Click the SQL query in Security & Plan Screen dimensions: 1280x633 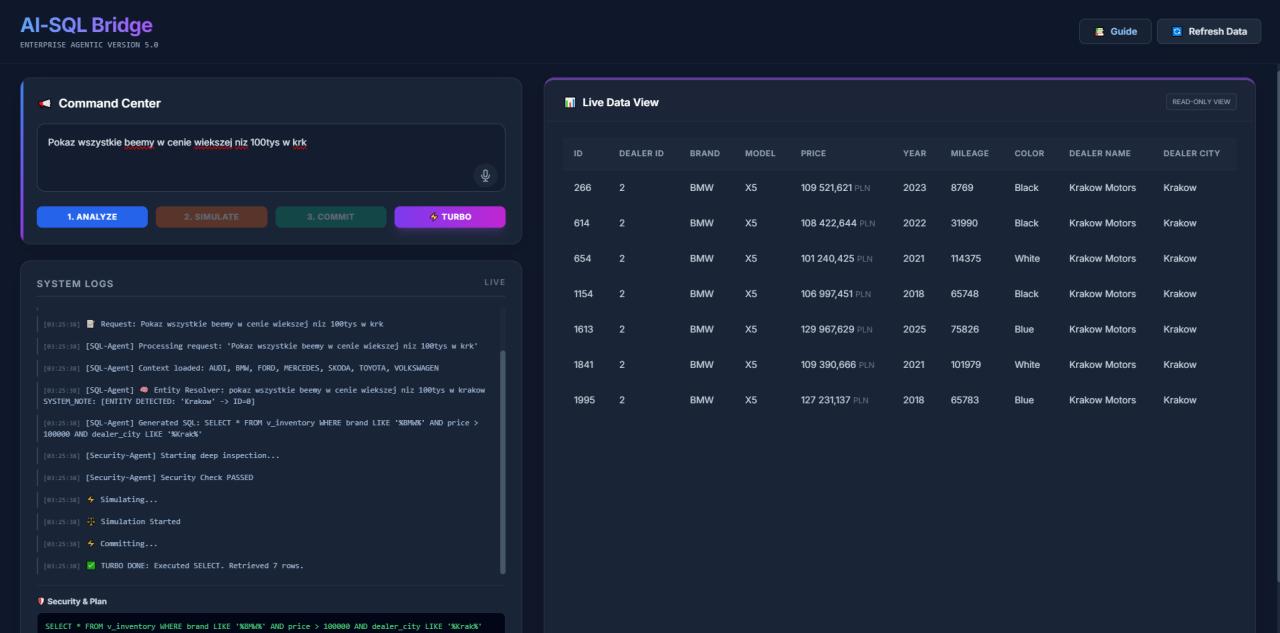264,627
